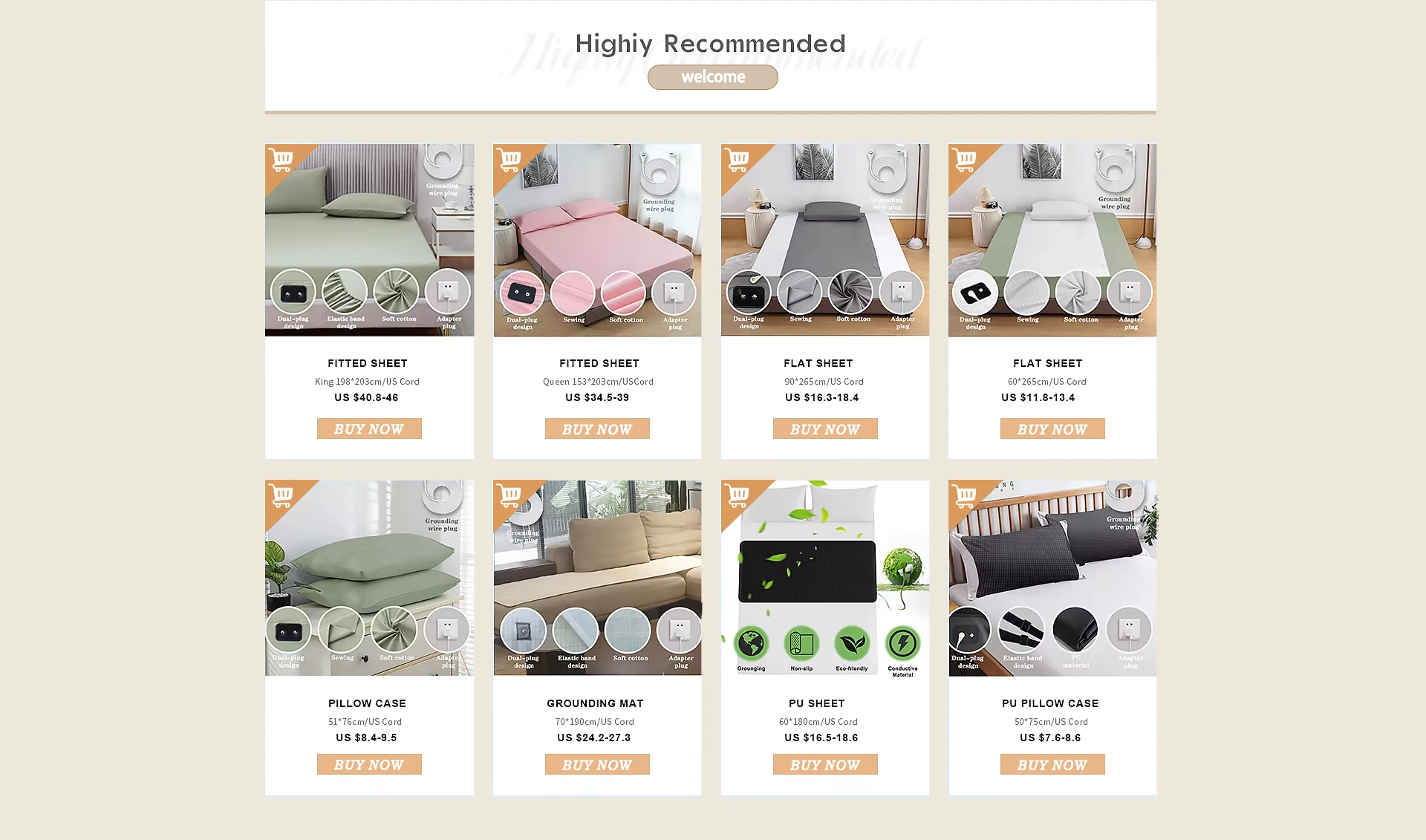Buy the Queen 153*203cm fitted sheet
1426x840 pixels.
(597, 429)
